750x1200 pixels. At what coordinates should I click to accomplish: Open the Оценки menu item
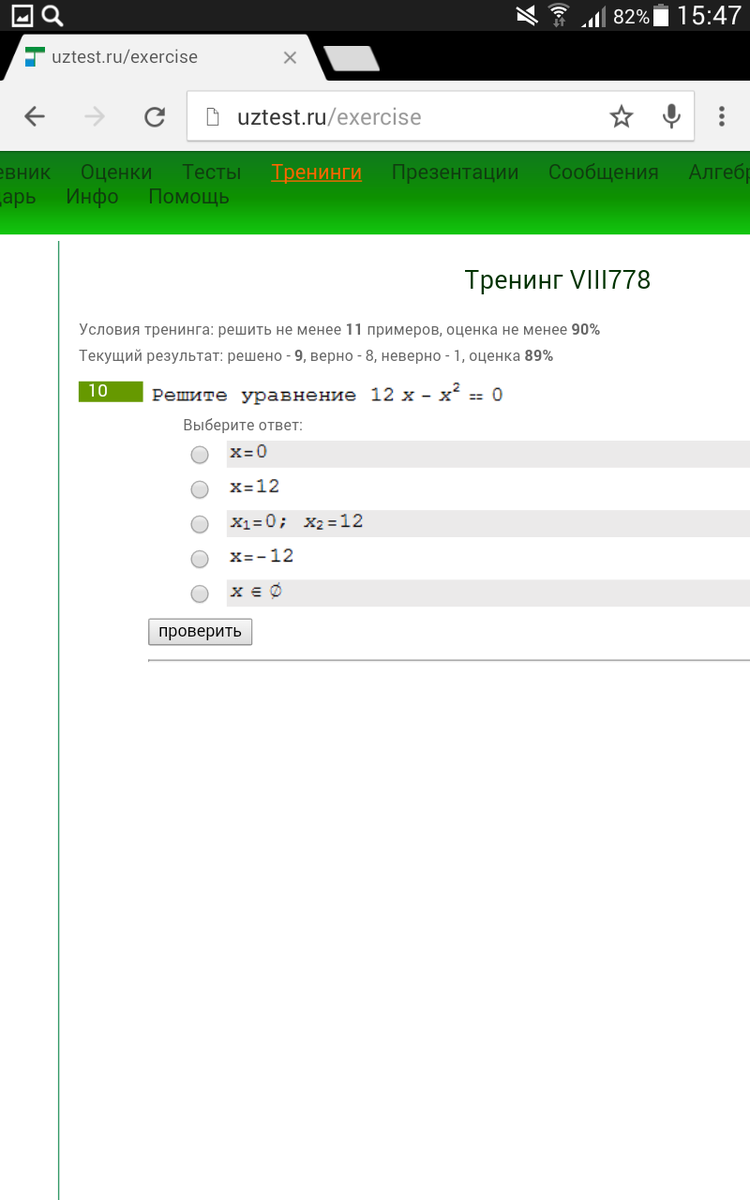pos(116,172)
